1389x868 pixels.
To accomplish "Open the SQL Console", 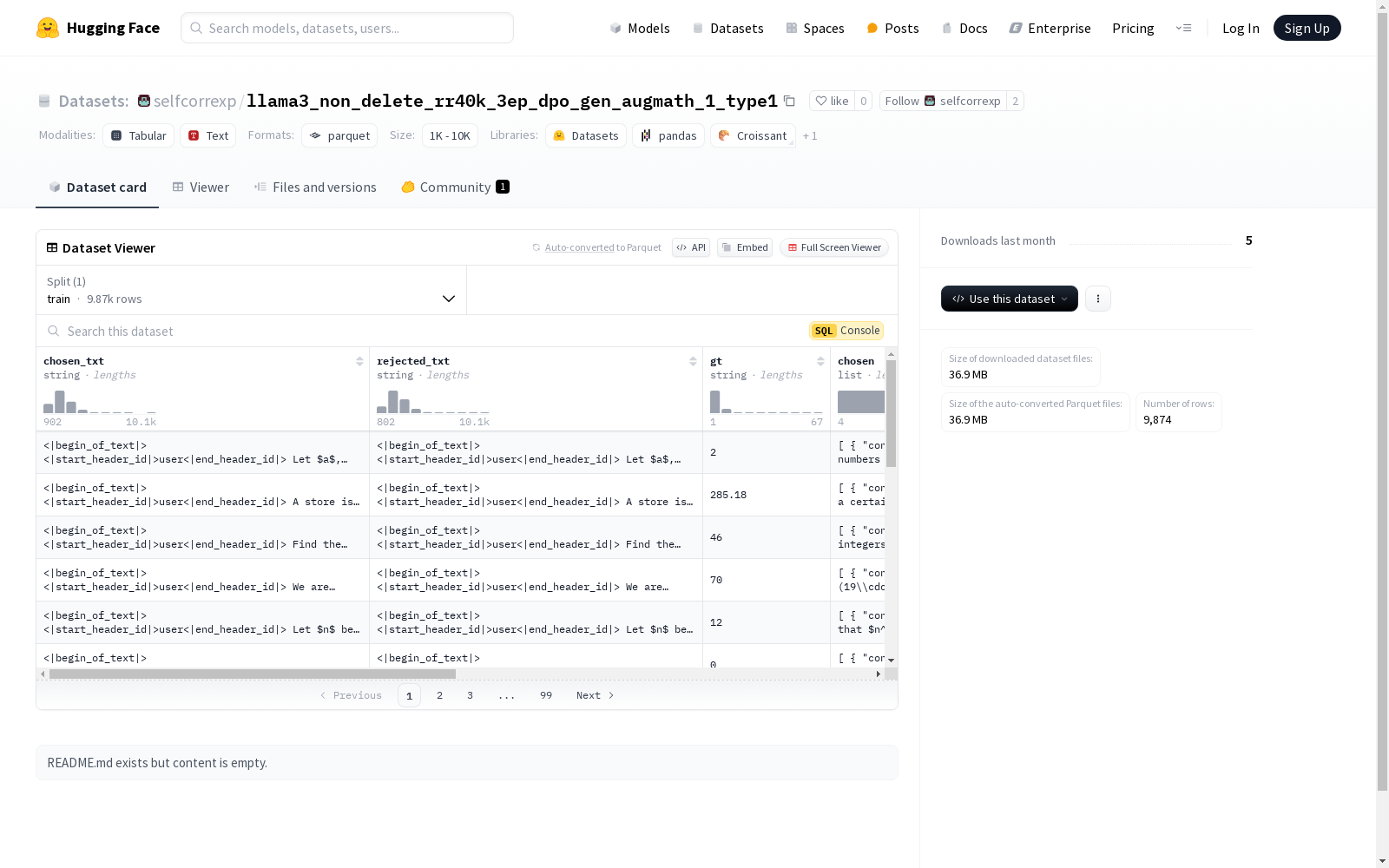I will point(846,331).
